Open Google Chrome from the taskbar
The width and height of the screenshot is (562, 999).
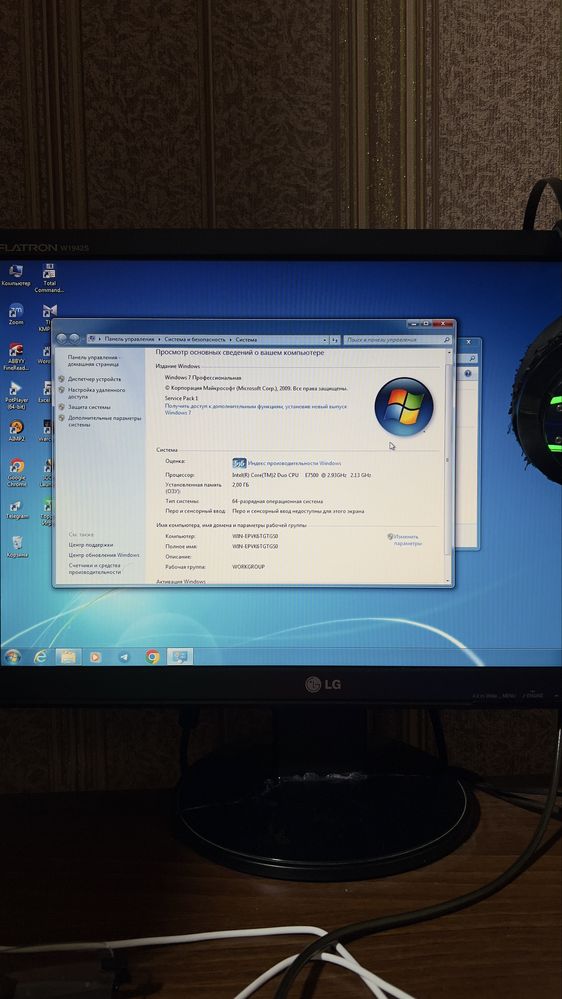point(152,657)
